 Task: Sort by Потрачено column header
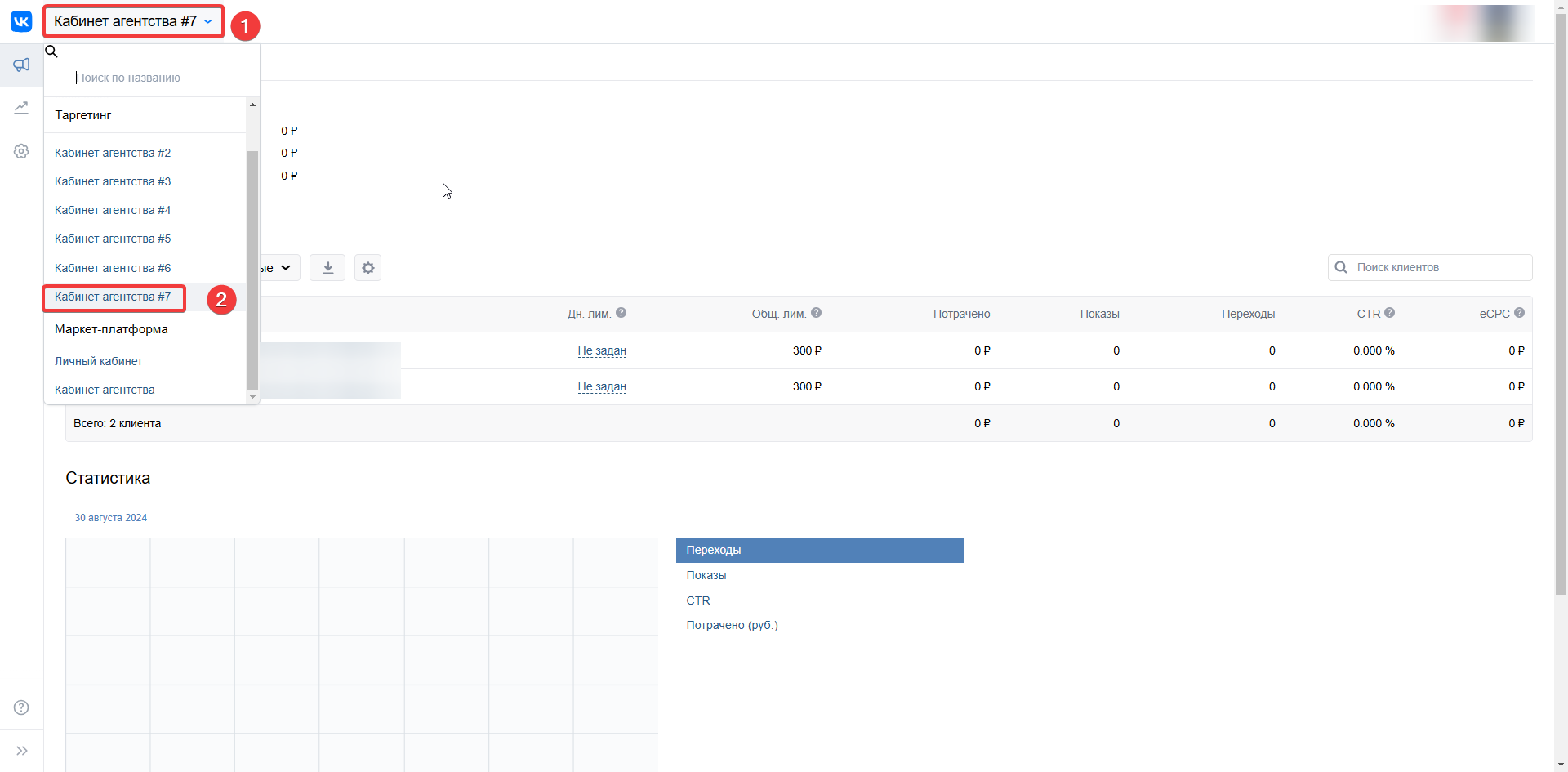pos(962,314)
